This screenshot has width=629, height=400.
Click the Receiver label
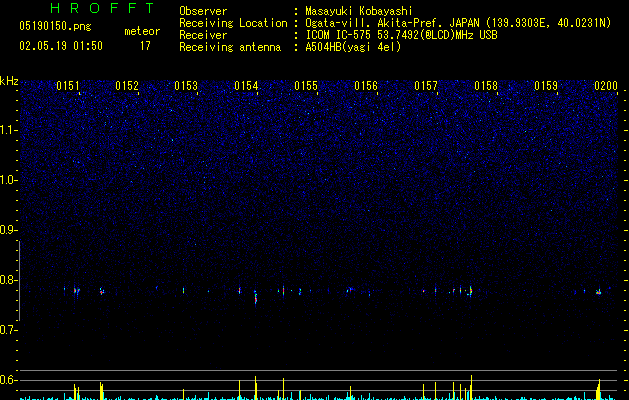(x=203, y=35)
